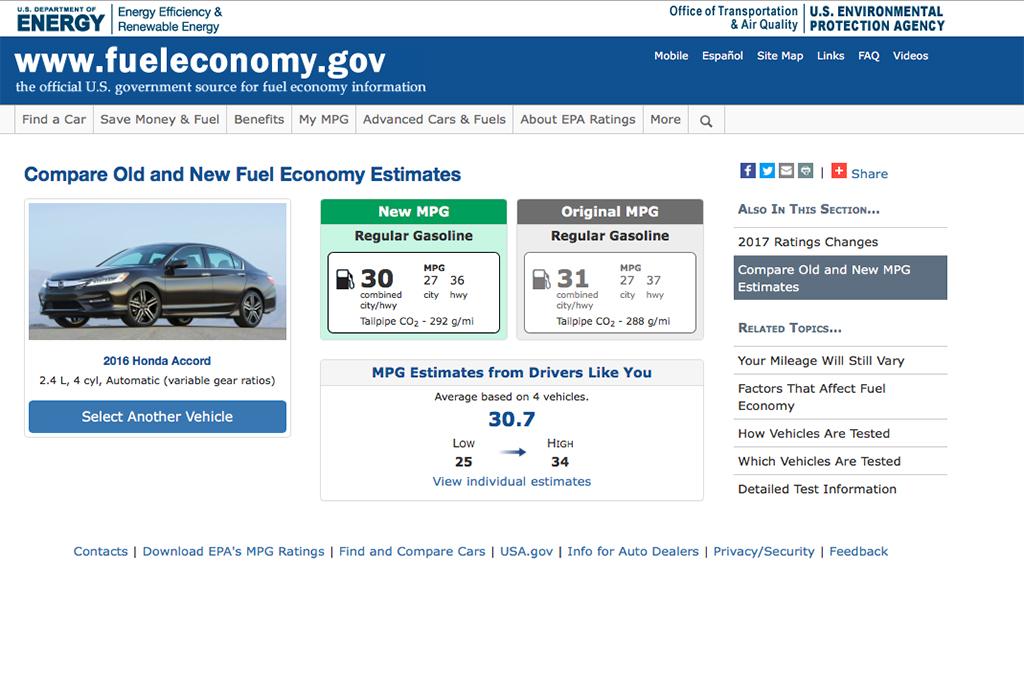
Task: Open the Site Map link
Action: (780, 56)
